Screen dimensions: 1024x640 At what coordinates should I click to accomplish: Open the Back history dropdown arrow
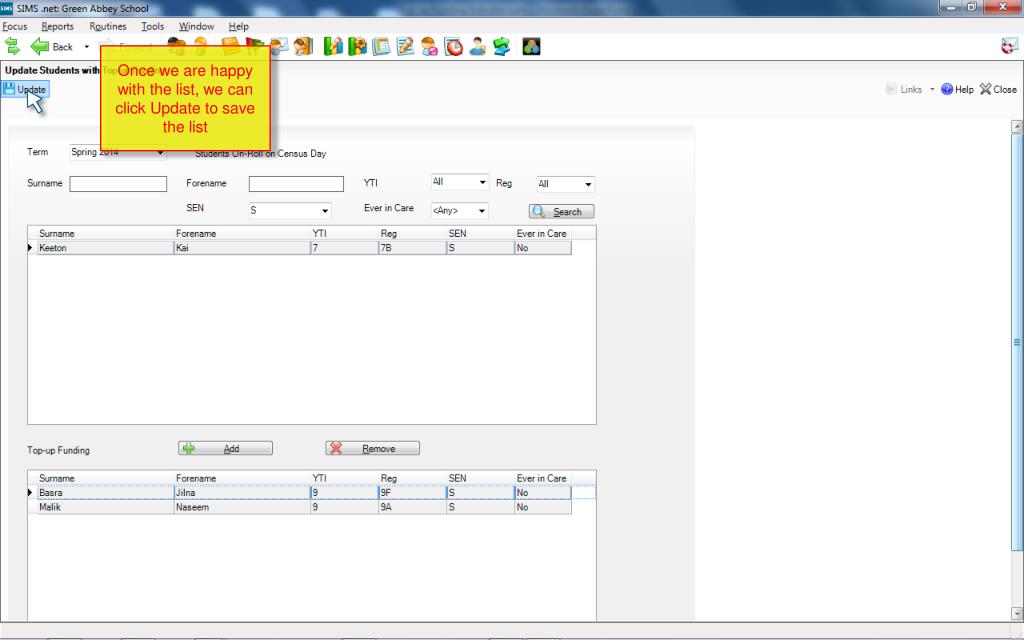[86, 47]
